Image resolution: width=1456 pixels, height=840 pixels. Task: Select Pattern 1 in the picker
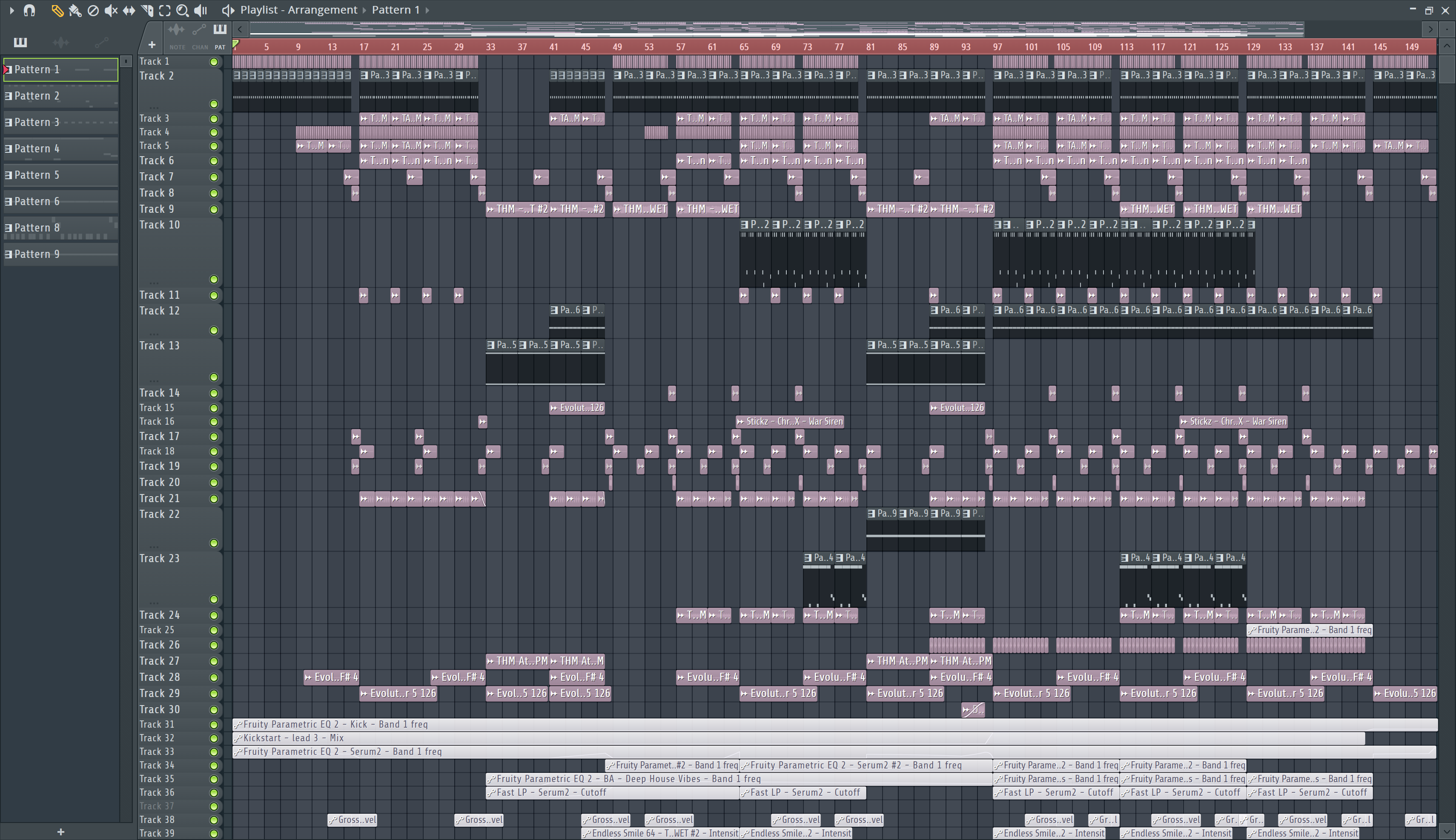point(60,69)
